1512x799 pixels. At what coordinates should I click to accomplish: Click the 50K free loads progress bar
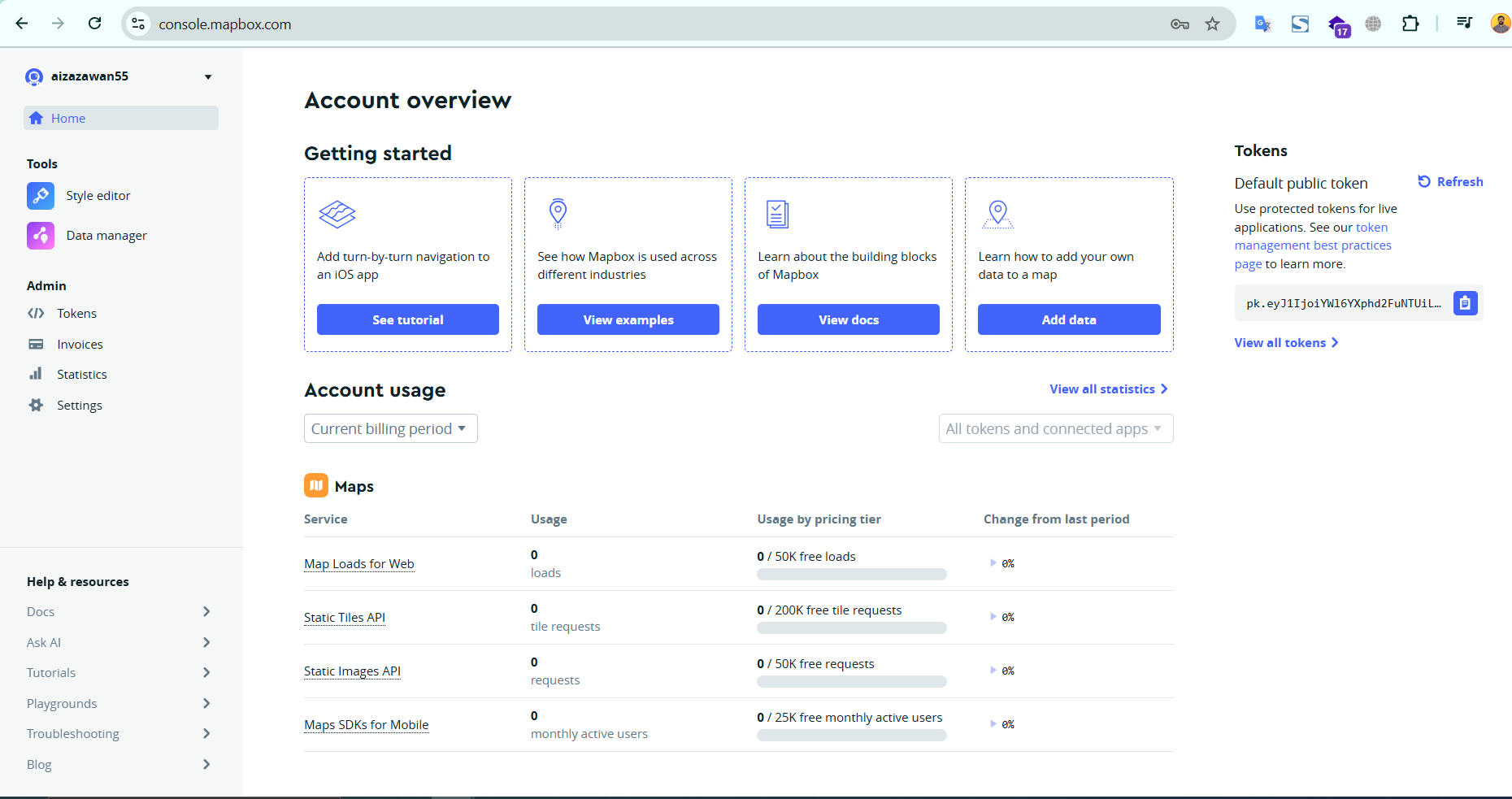tap(851, 574)
